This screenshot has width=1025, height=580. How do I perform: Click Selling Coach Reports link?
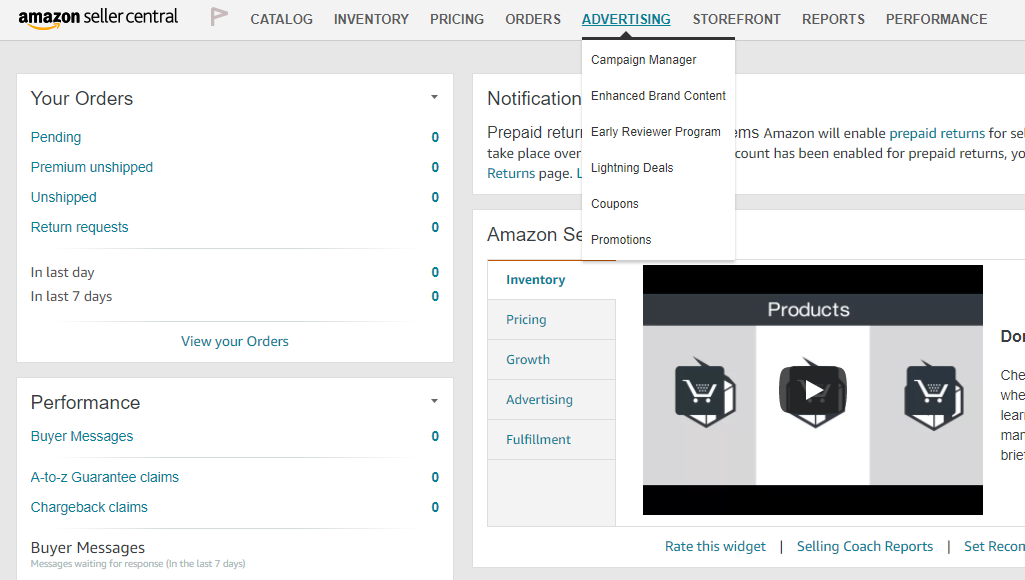[x=865, y=546]
